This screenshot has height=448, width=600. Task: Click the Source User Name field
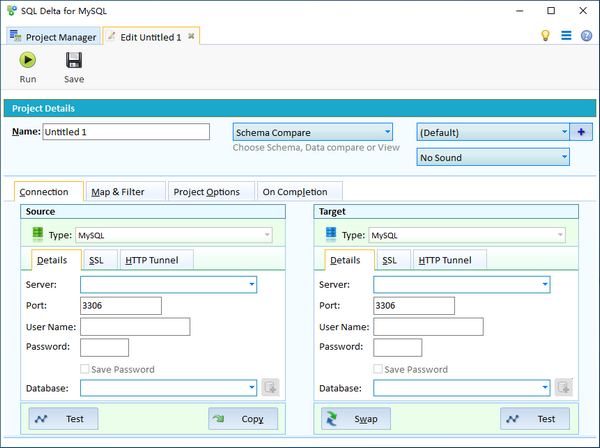[x=135, y=326]
